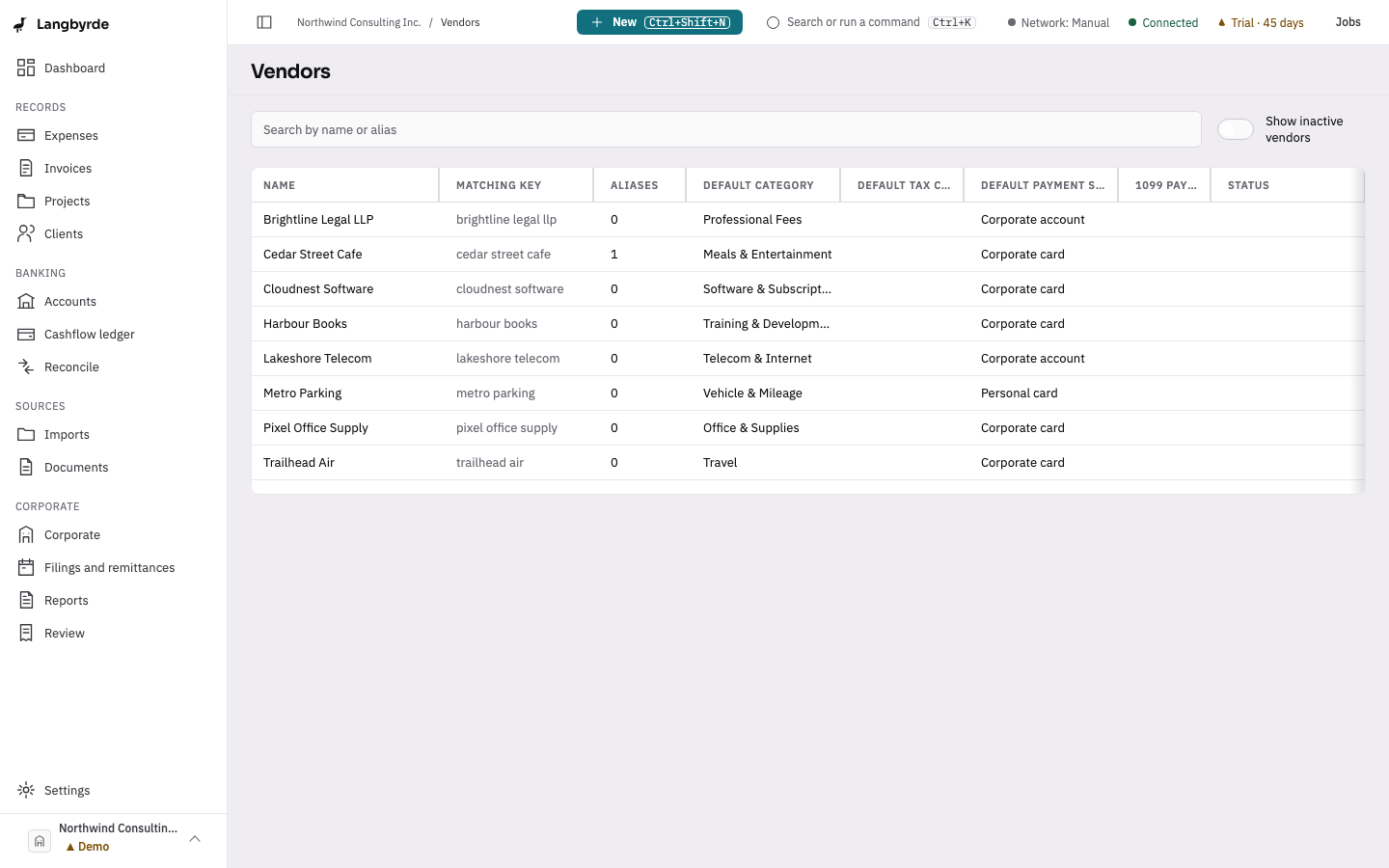Expand the company switcher chevron
This screenshot has width=1389, height=868.
(x=195, y=839)
